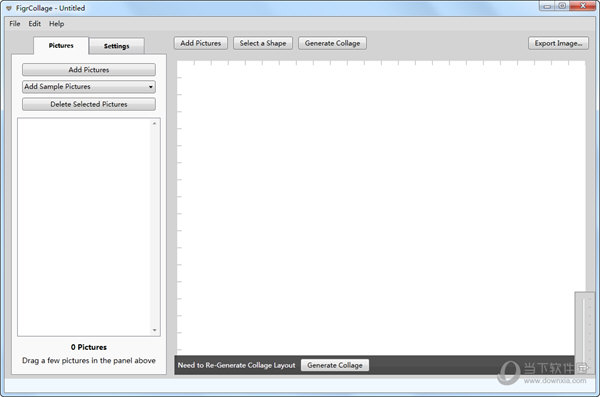Click the white collage canvas area
Viewport: 600px width, 397px height.
point(381,208)
